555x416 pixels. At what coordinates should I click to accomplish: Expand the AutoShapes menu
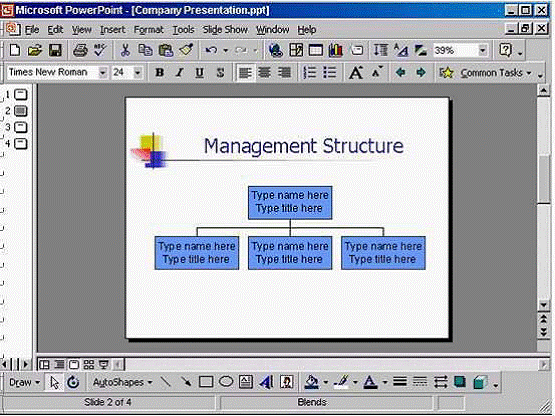point(122,382)
